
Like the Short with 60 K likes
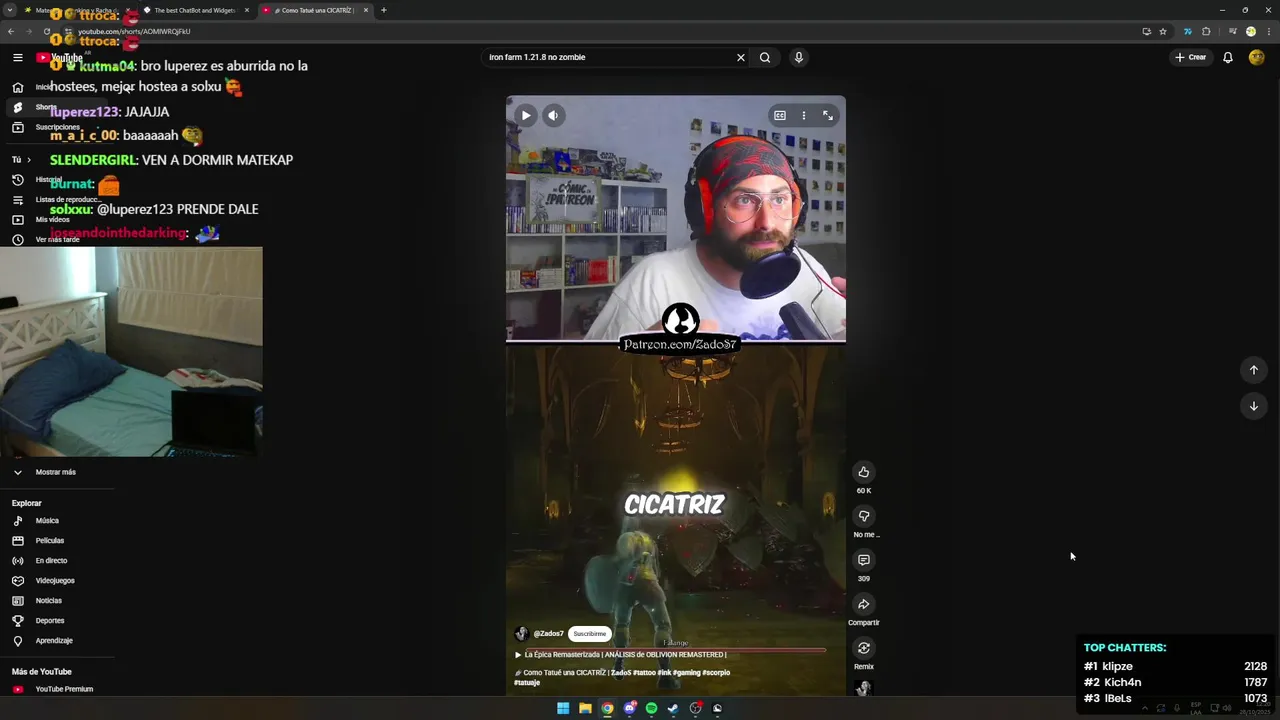(x=864, y=472)
